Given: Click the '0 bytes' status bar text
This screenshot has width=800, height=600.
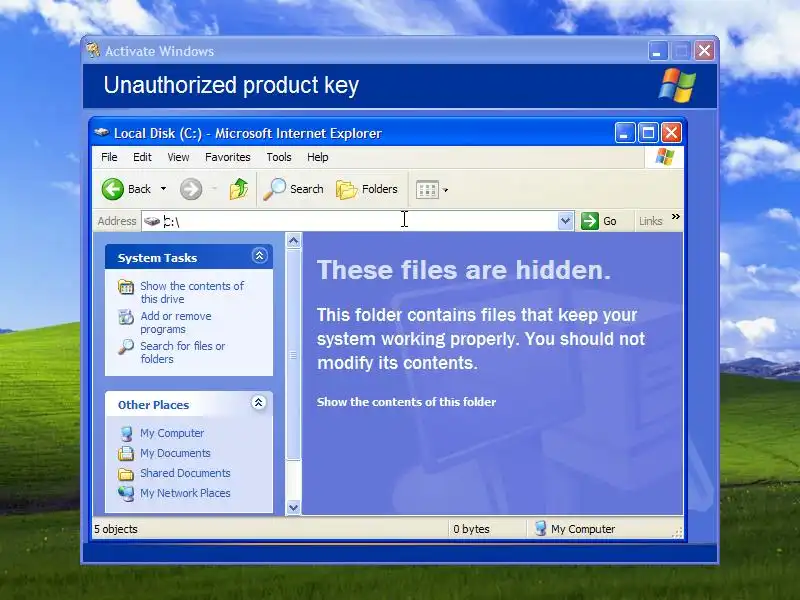Looking at the screenshot, I should (x=471, y=529).
